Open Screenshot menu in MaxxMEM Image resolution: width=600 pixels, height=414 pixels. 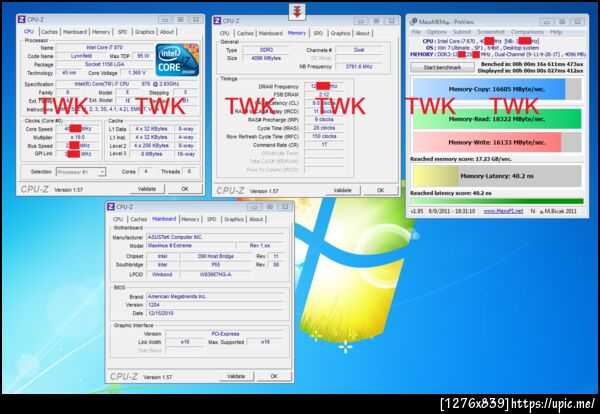[x=491, y=32]
